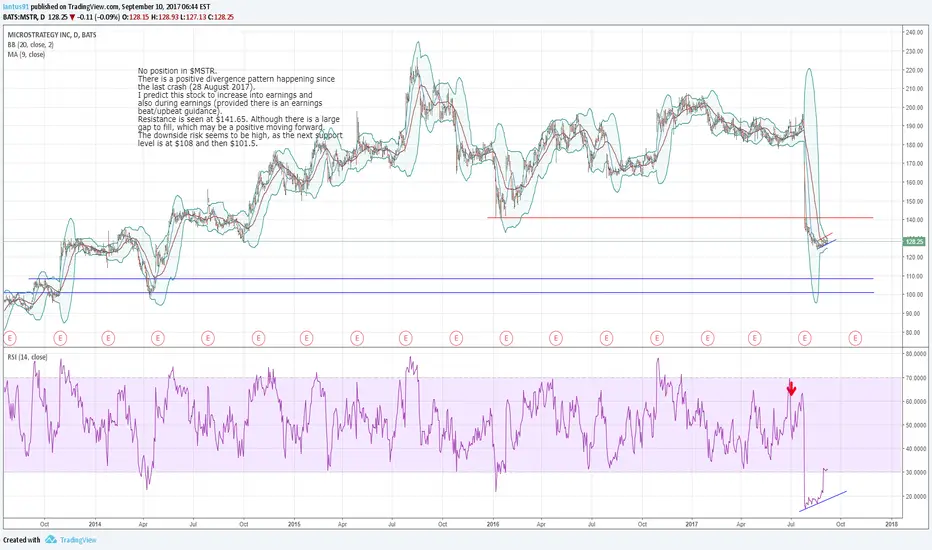Click the 170.00 price axis label
Image resolution: width=932 pixels, height=550 pixels.
tap(914, 164)
